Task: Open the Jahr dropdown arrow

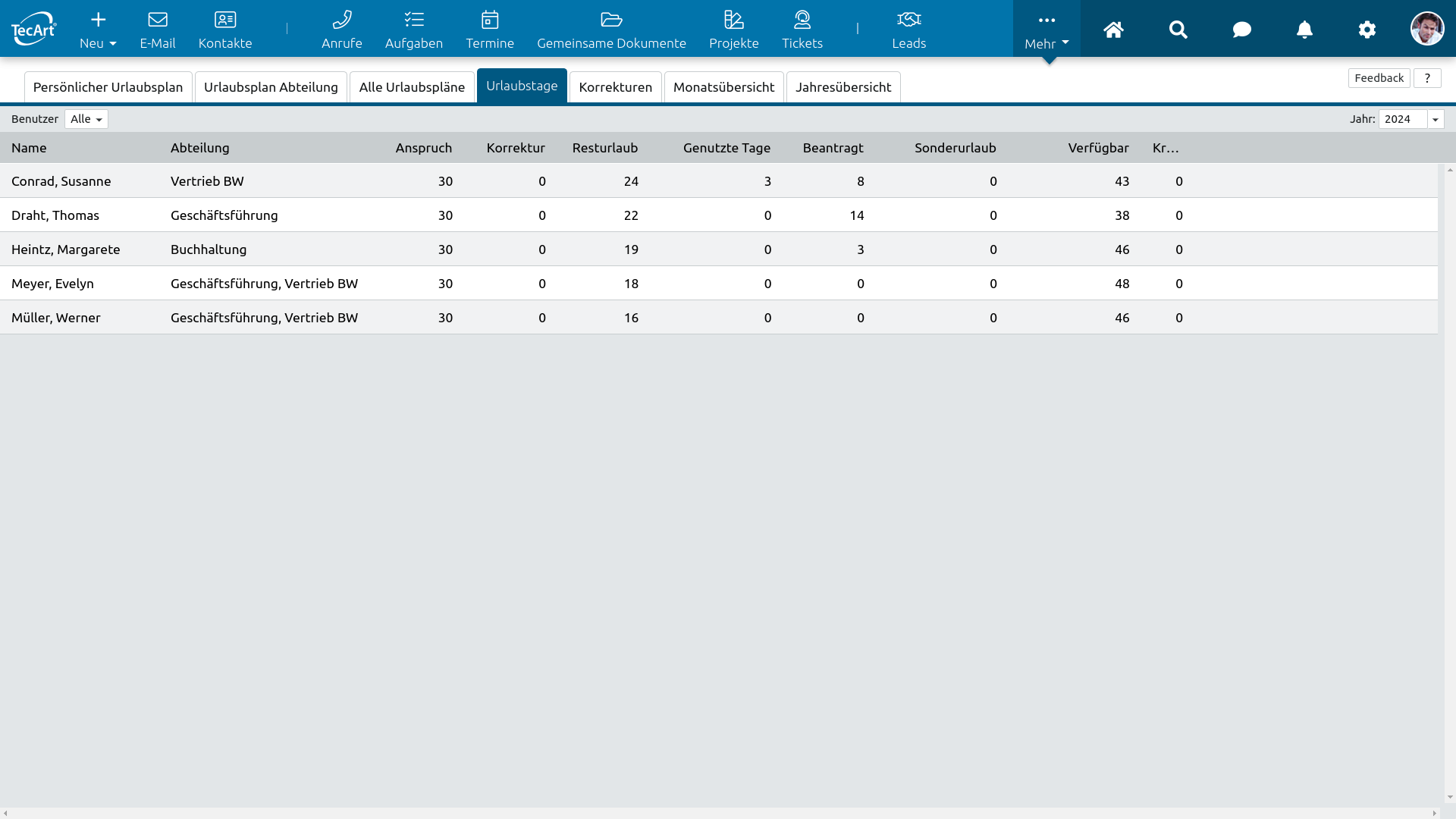Action: coord(1436,119)
